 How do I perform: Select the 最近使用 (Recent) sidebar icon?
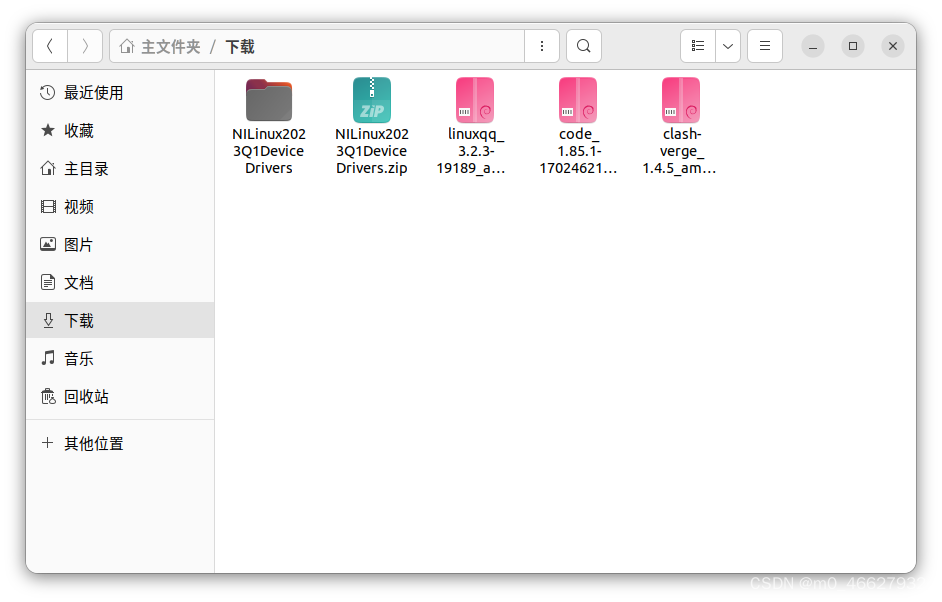48,92
